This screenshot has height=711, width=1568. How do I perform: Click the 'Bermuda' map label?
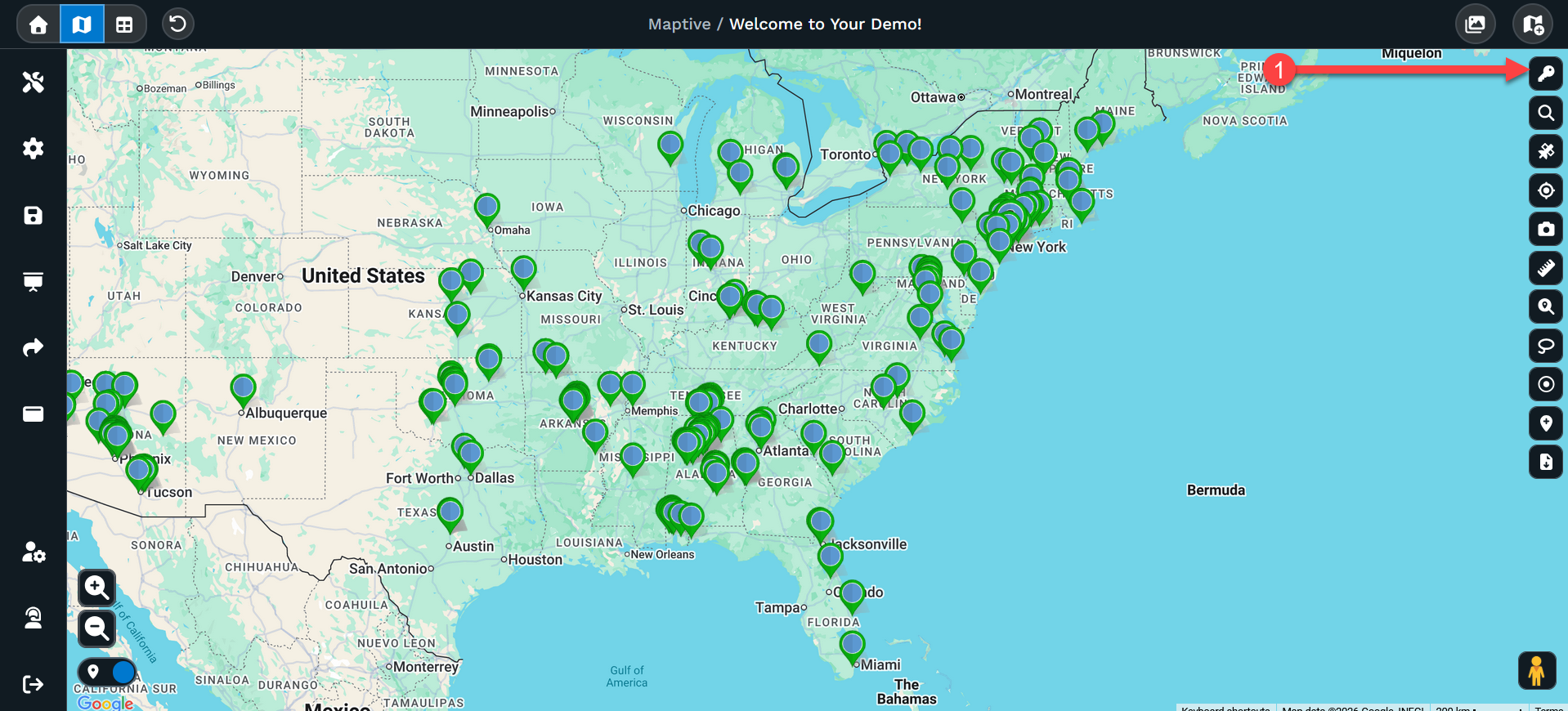(x=1216, y=490)
